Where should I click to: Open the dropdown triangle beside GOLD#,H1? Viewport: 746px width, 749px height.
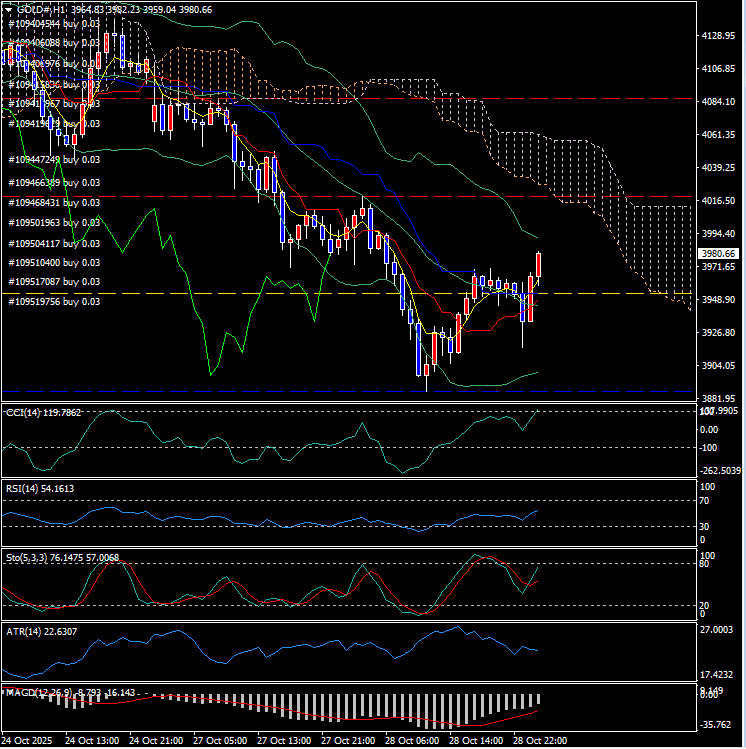[x=8, y=10]
